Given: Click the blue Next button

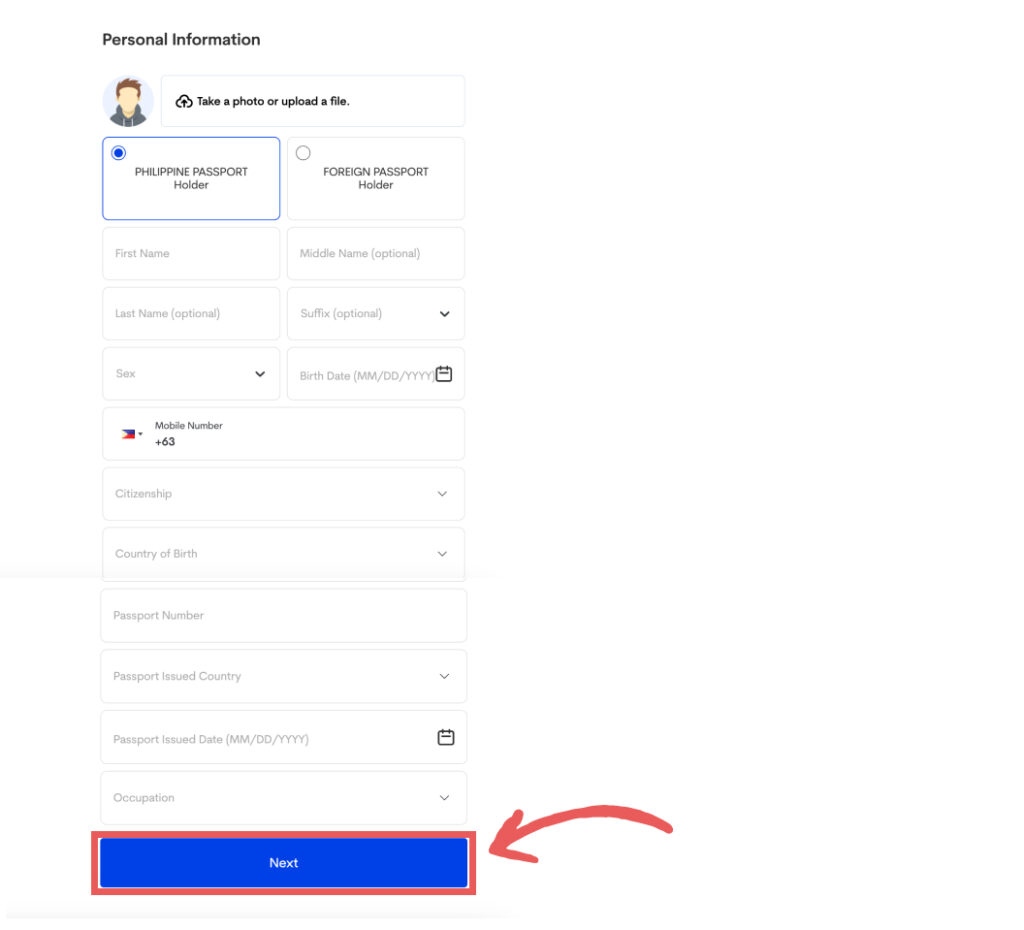Looking at the screenshot, I should (x=283, y=863).
